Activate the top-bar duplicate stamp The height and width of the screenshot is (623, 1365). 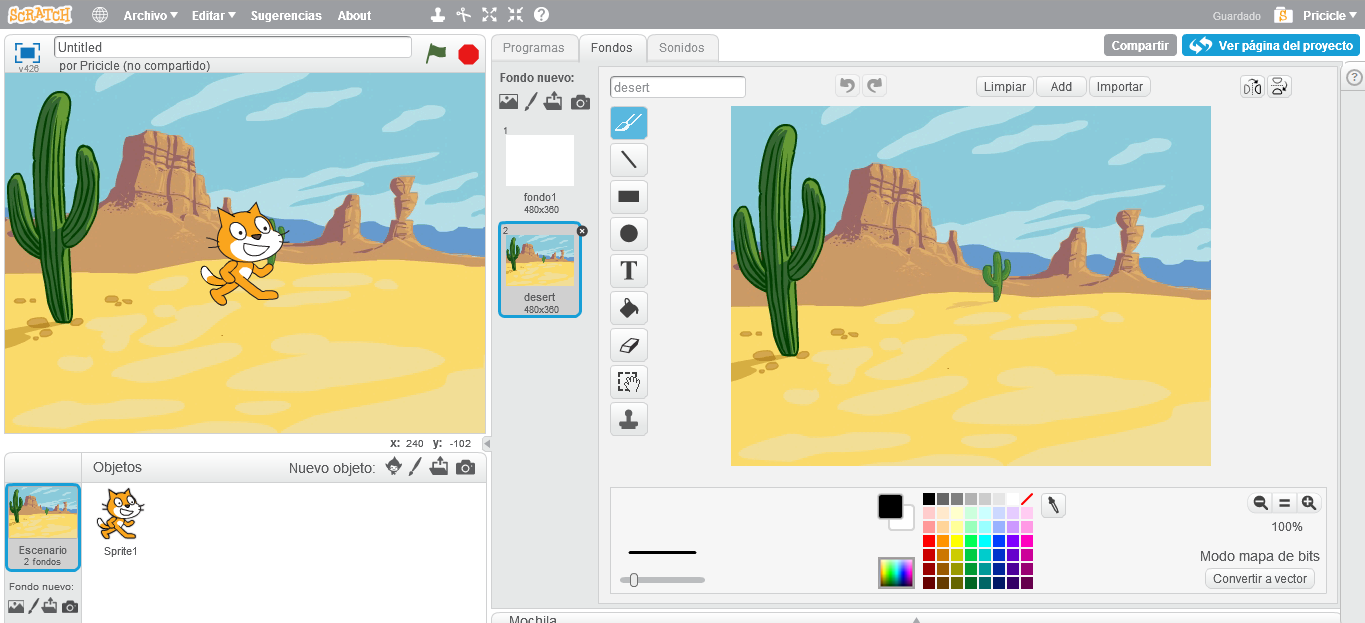(437, 15)
